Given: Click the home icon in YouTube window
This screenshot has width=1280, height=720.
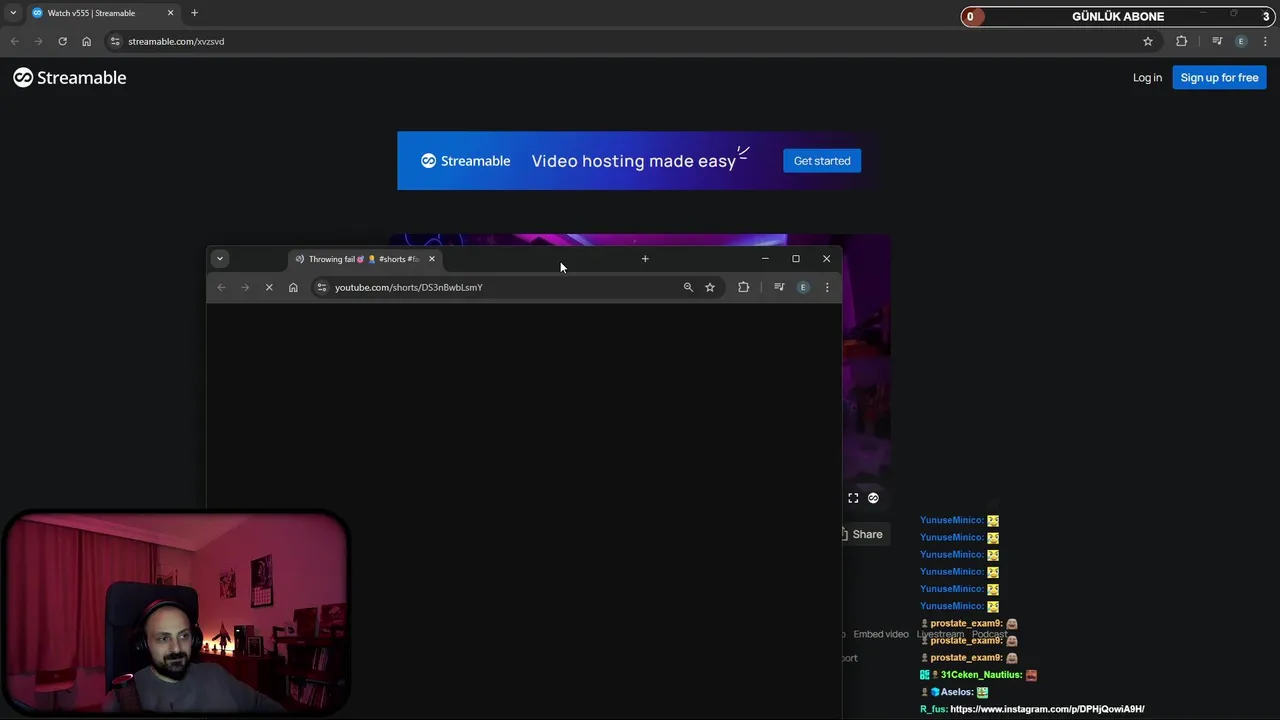Looking at the screenshot, I should (293, 287).
